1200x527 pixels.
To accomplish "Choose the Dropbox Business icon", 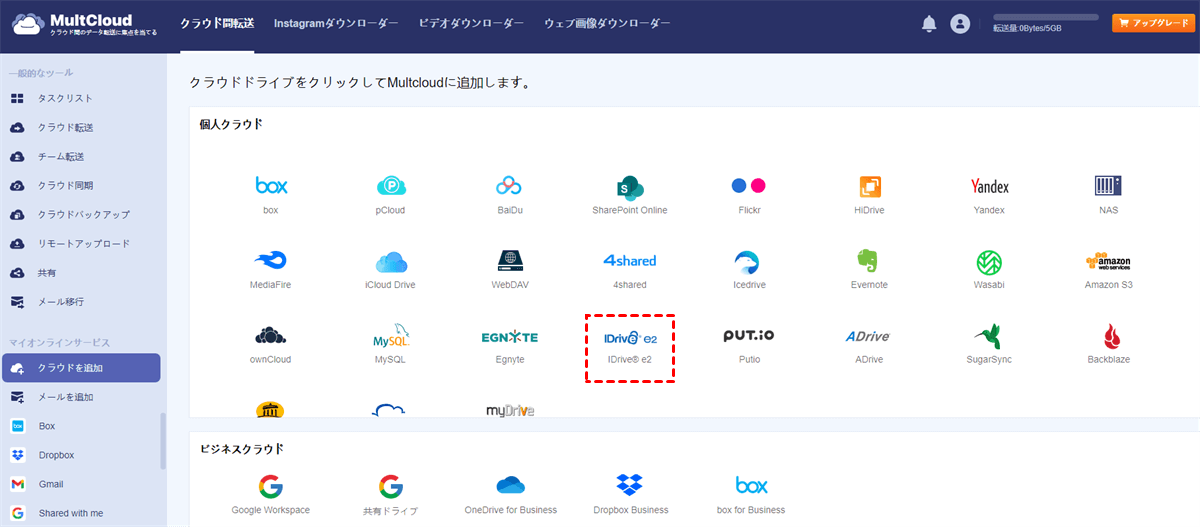I will click(630, 486).
